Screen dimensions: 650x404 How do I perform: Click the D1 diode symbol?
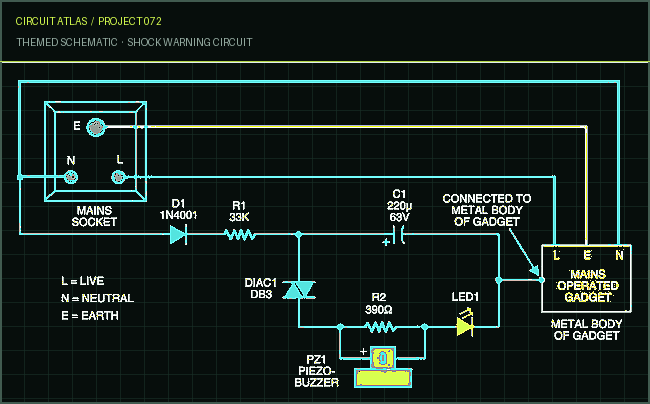coord(179,235)
